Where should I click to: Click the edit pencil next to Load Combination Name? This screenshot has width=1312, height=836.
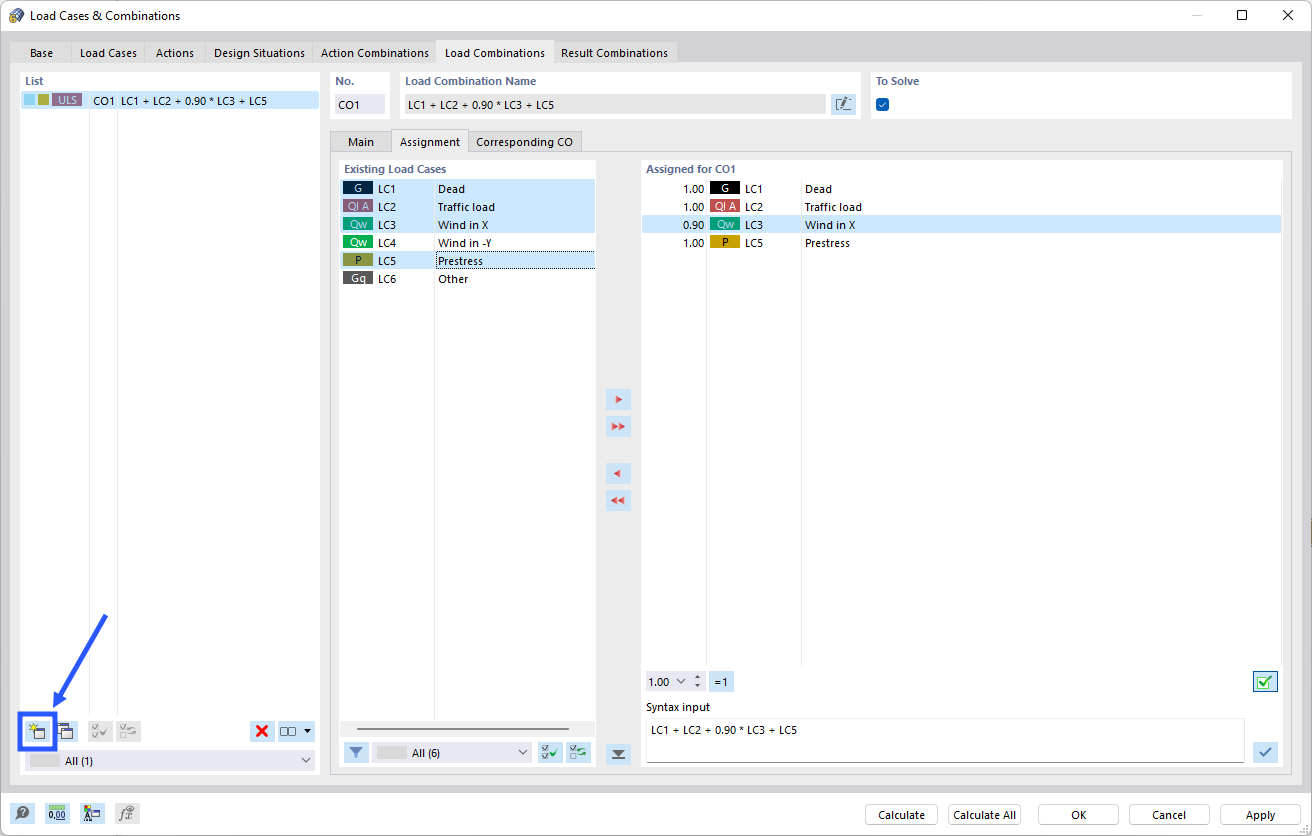tap(843, 104)
